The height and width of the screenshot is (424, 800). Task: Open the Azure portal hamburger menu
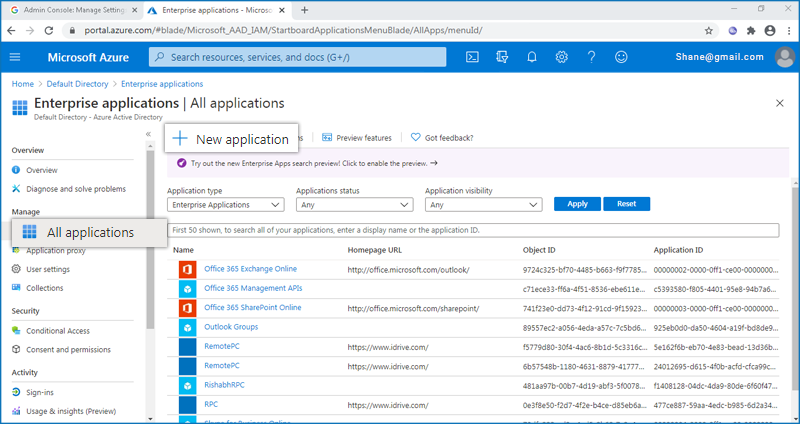15,57
